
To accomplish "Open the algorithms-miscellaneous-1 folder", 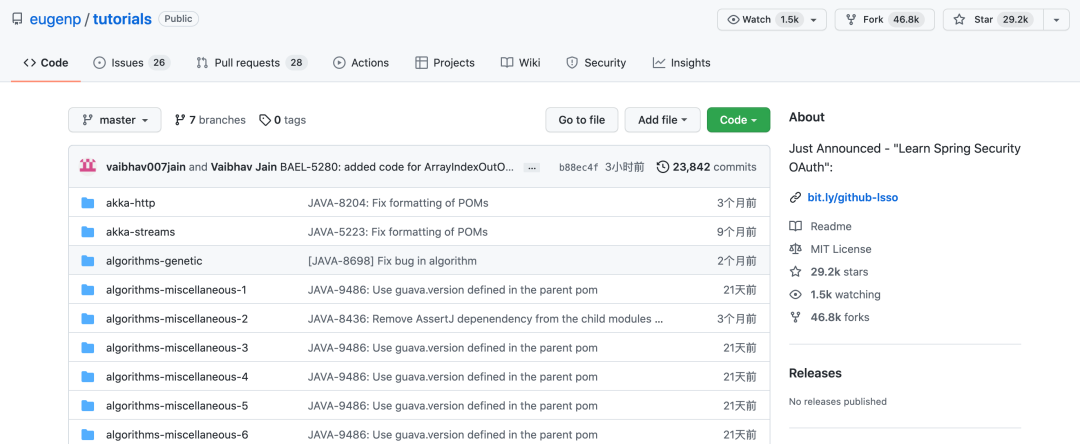I will (x=176, y=290).
